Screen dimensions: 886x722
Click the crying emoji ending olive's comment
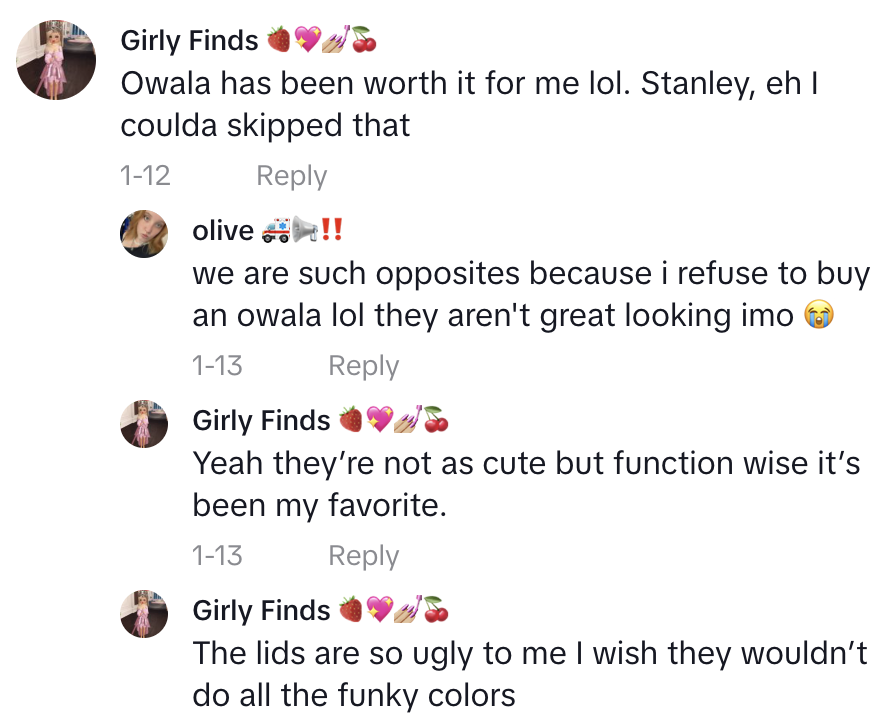819,316
